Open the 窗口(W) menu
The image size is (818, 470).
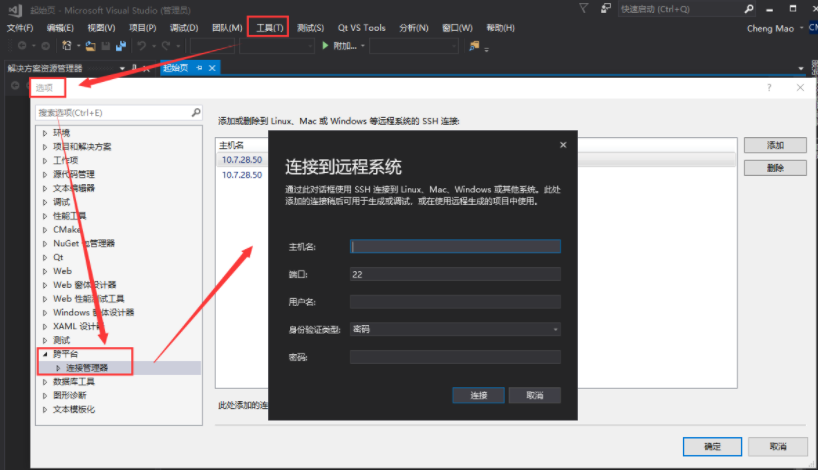[x=458, y=28]
